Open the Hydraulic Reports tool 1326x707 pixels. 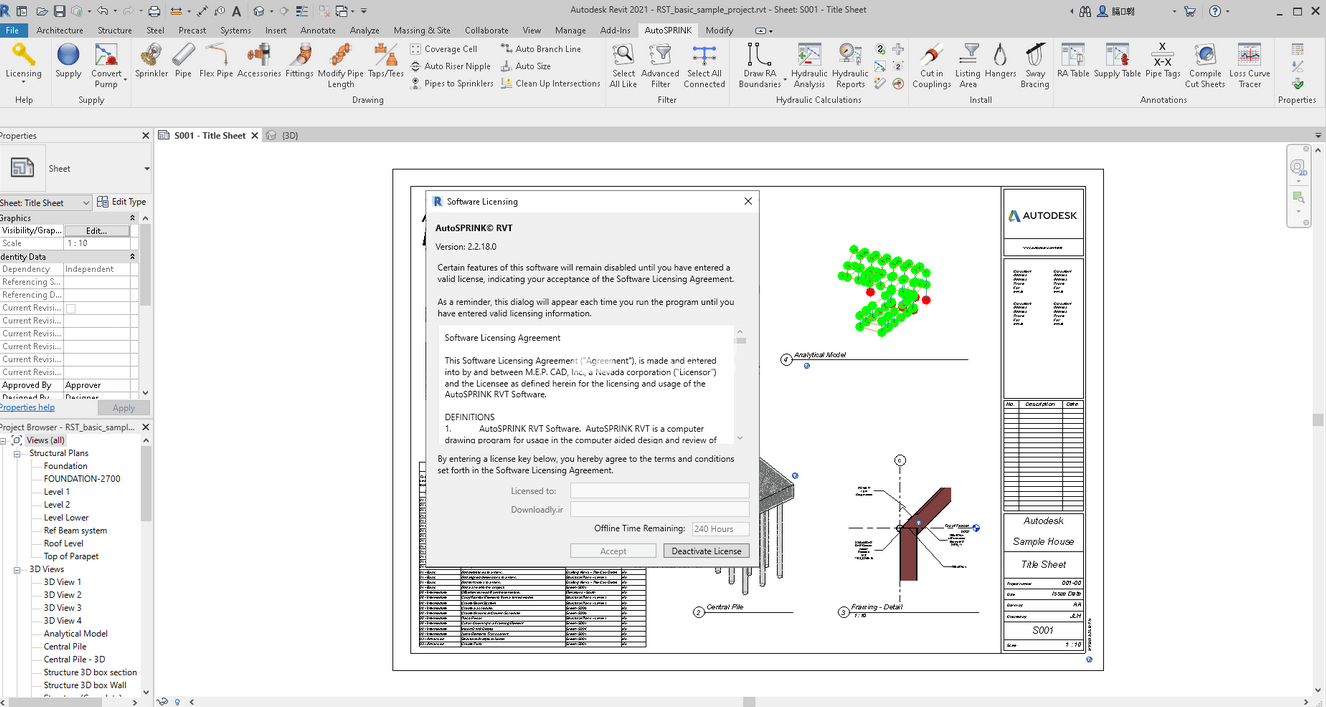pyautogui.click(x=850, y=66)
